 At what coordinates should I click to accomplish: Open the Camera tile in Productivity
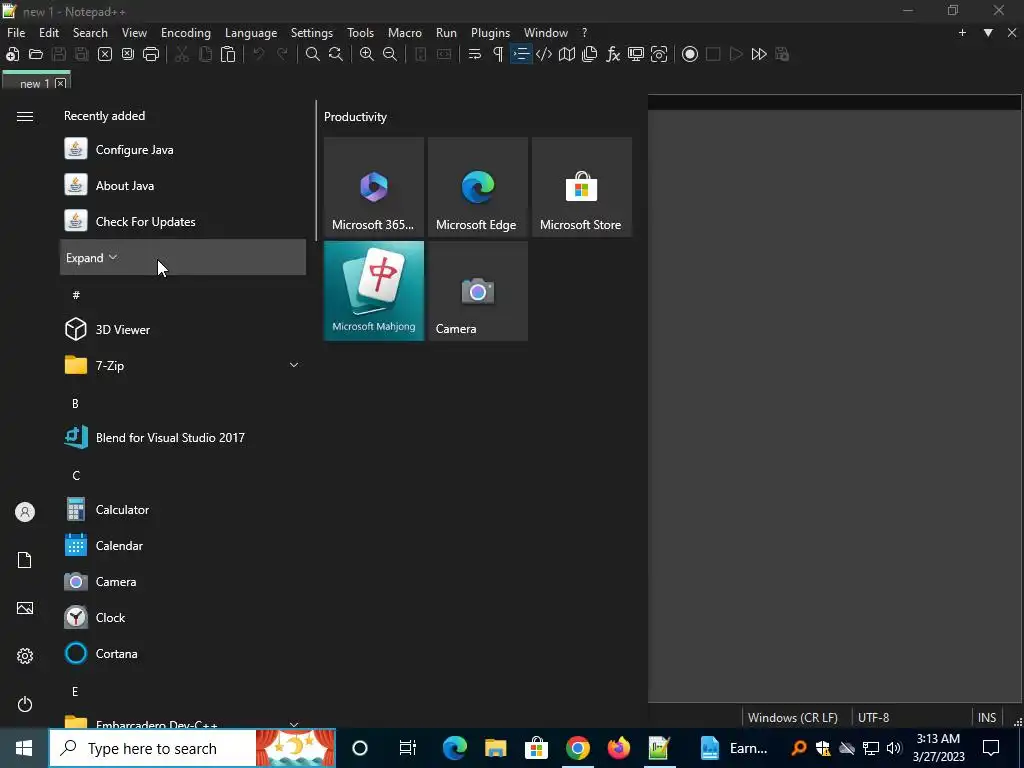(x=478, y=291)
